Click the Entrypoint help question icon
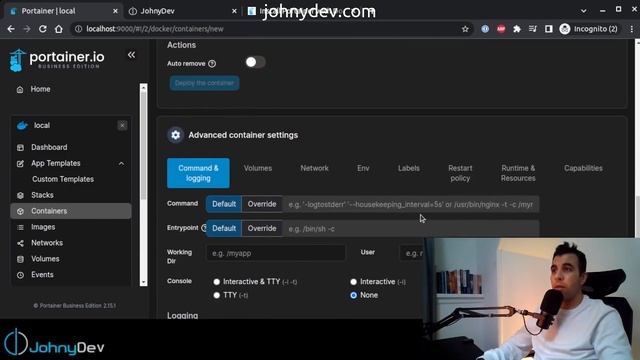This screenshot has height=360, width=640. coord(204,228)
